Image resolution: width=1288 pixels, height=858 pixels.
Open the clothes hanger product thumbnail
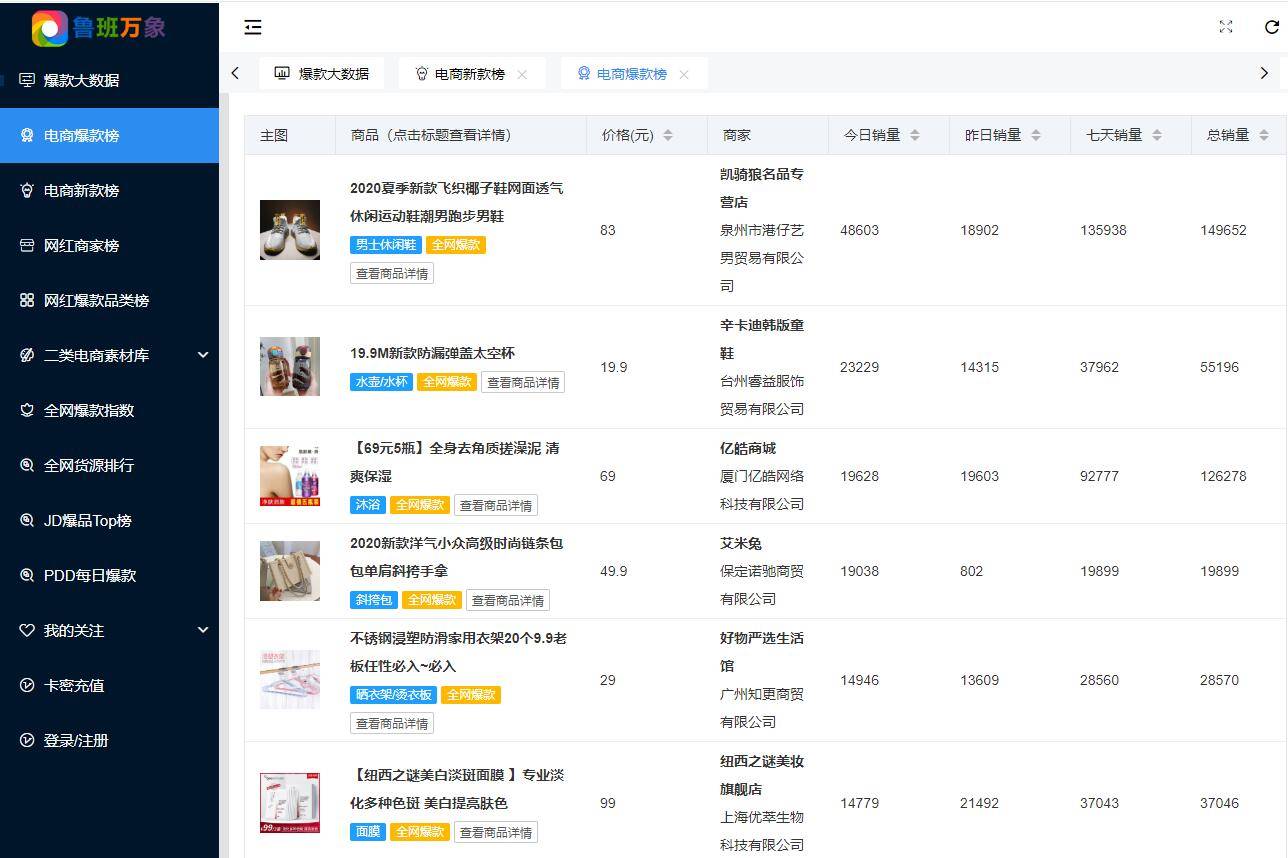pyautogui.click(x=290, y=680)
